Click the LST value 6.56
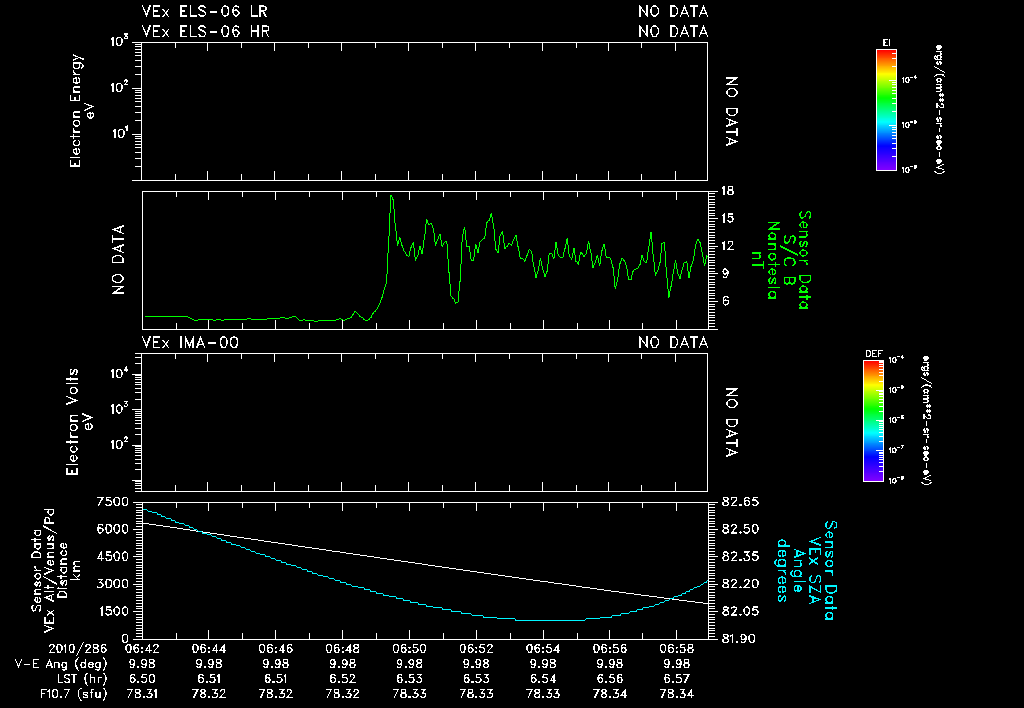Screen dimensions: 1024x708 point(609,679)
